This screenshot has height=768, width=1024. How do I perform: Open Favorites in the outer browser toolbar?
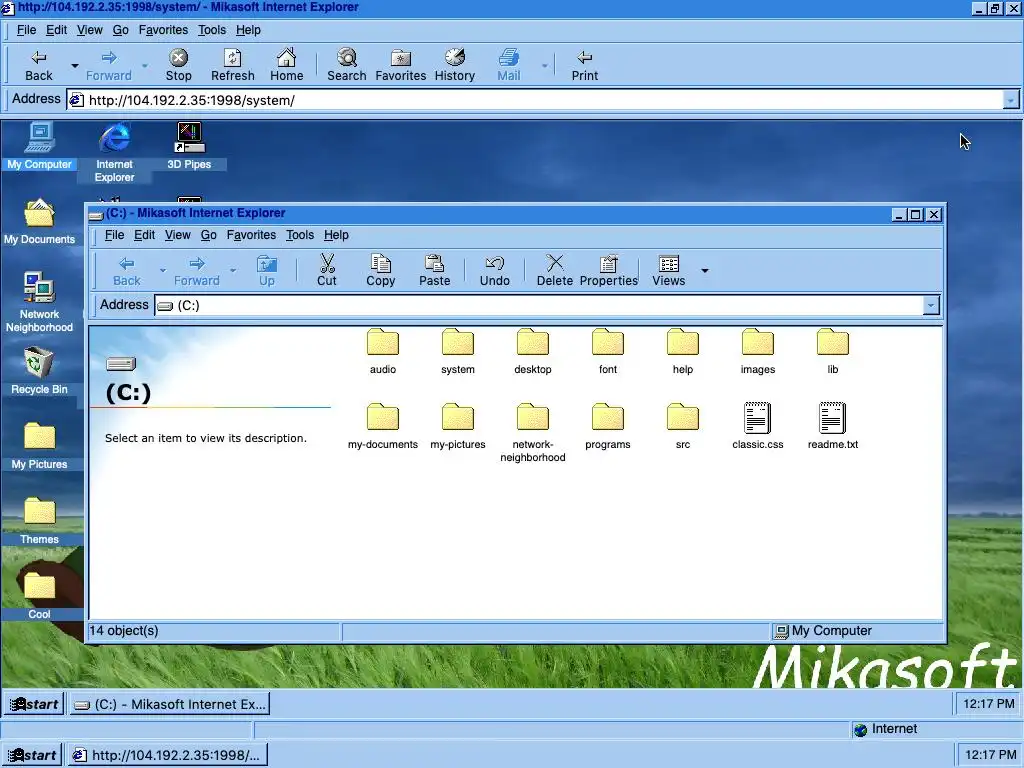coord(400,65)
